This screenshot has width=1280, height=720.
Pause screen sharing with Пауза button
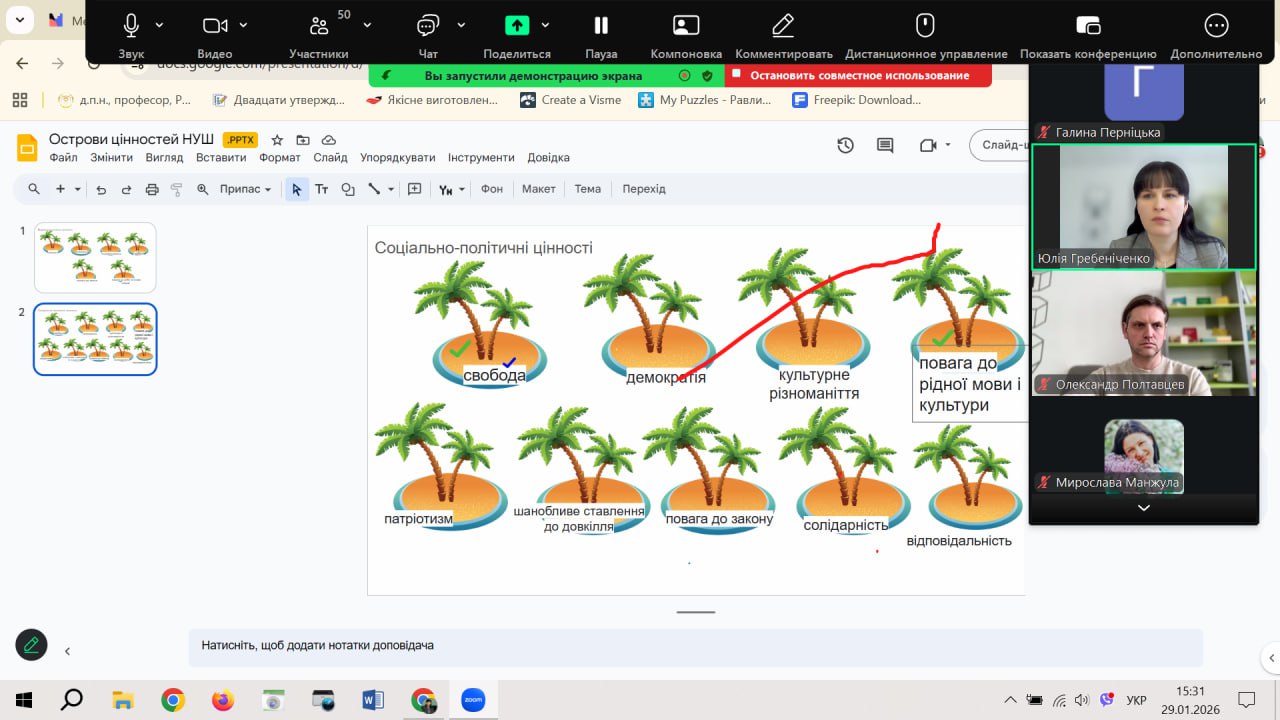pos(600,25)
